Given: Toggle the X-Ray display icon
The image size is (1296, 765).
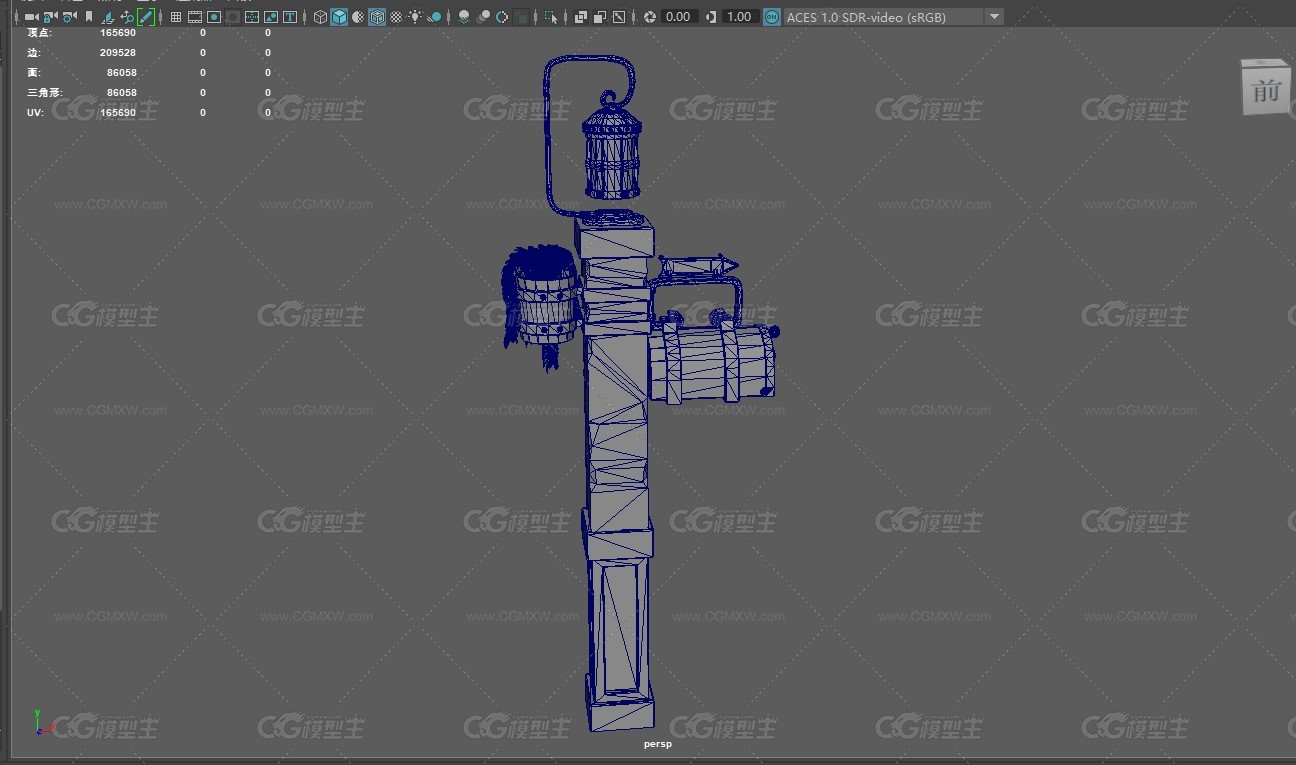Looking at the screenshot, I should [x=581, y=17].
